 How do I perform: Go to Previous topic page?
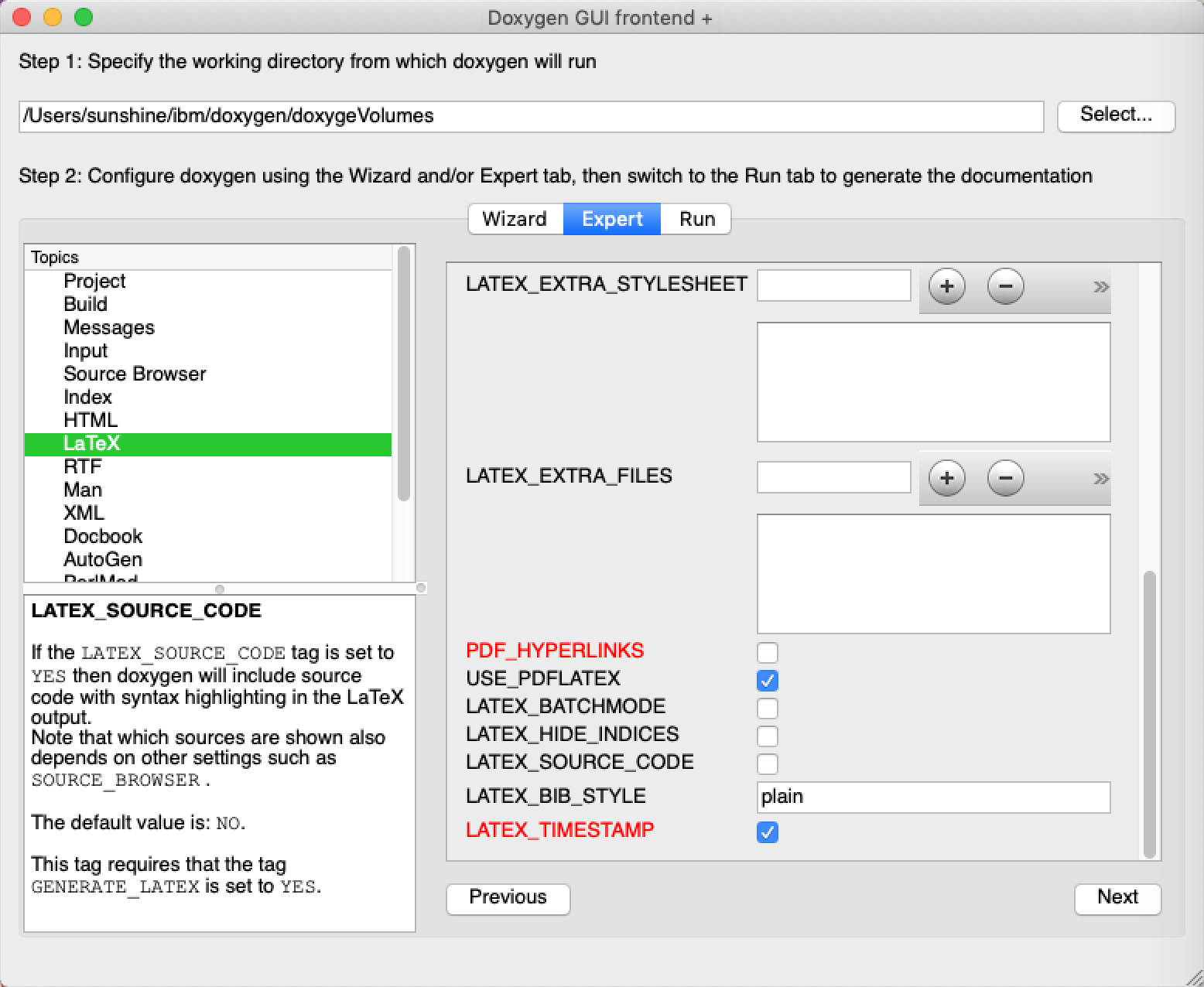point(508,898)
